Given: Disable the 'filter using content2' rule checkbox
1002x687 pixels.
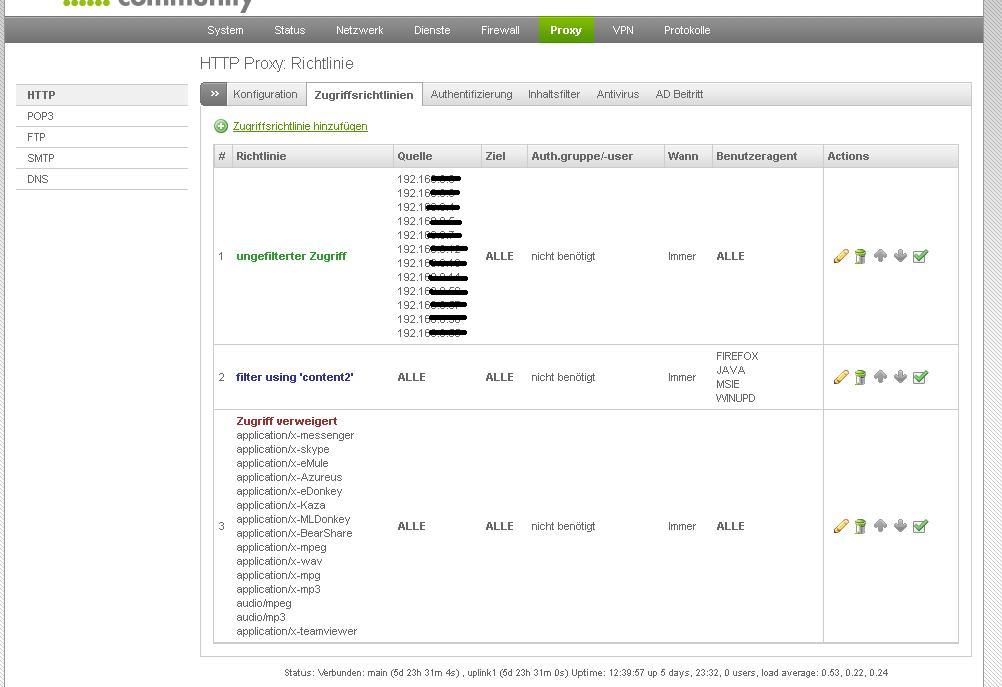Looking at the screenshot, I should pos(920,377).
